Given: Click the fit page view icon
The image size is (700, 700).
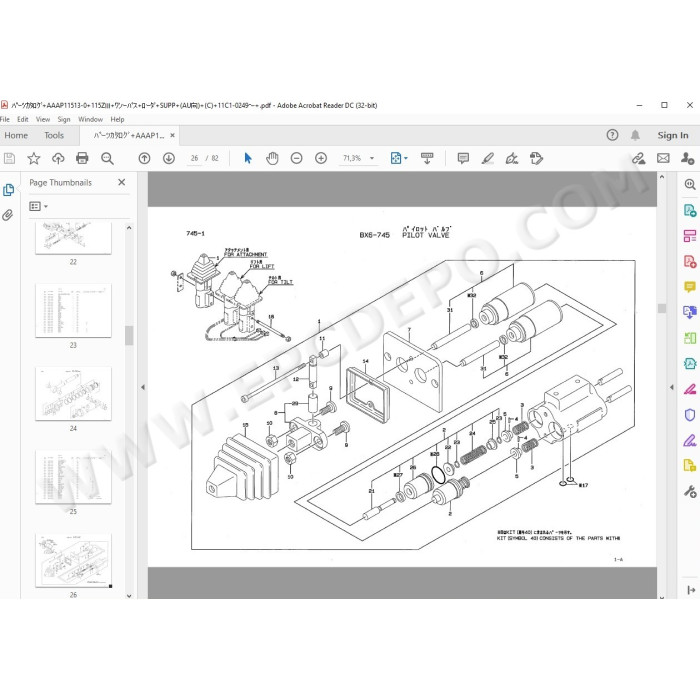Looking at the screenshot, I should (396, 158).
